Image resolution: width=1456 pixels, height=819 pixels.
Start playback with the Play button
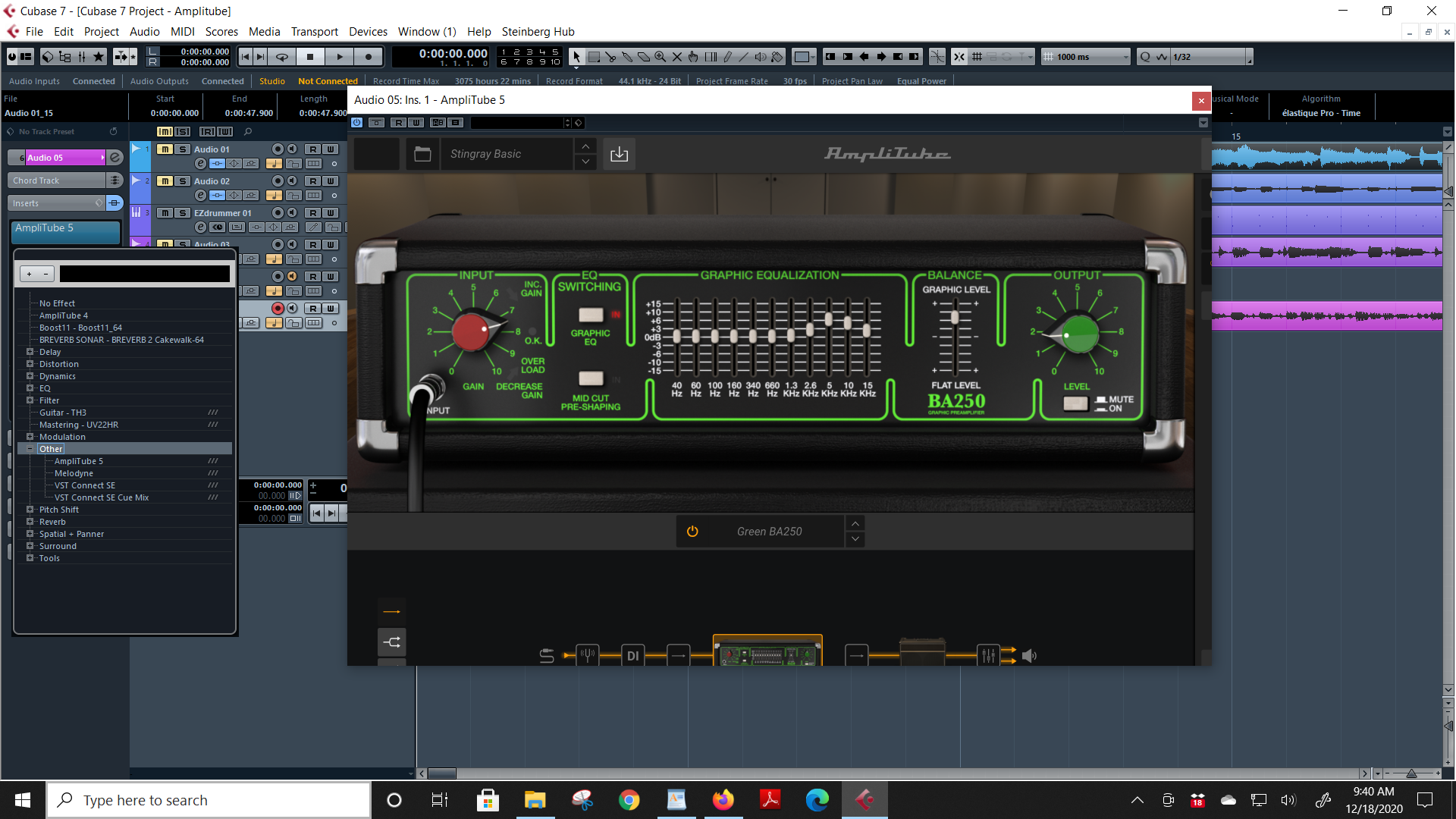coord(340,57)
